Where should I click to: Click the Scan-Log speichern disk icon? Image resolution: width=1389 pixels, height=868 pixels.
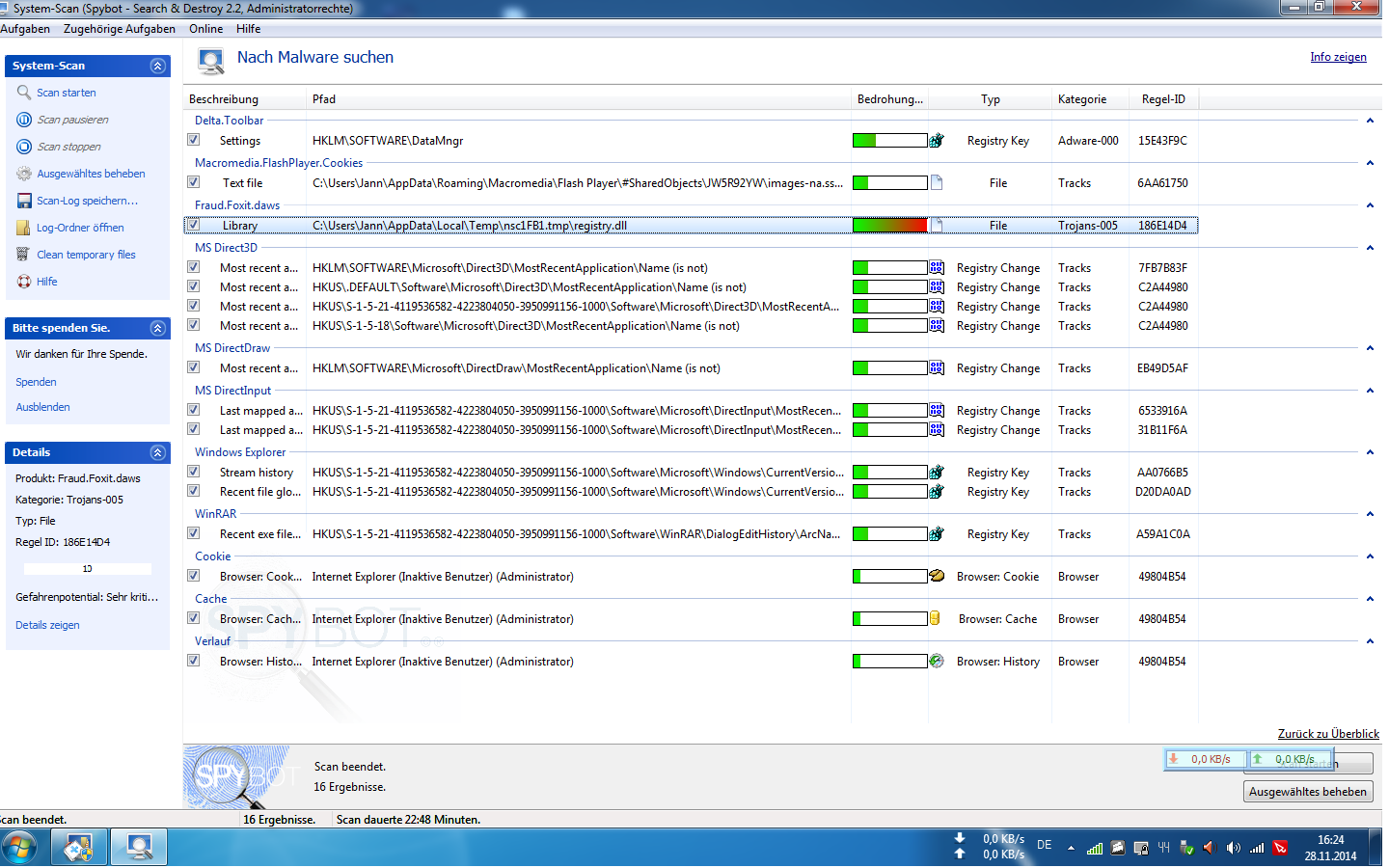[x=24, y=201]
